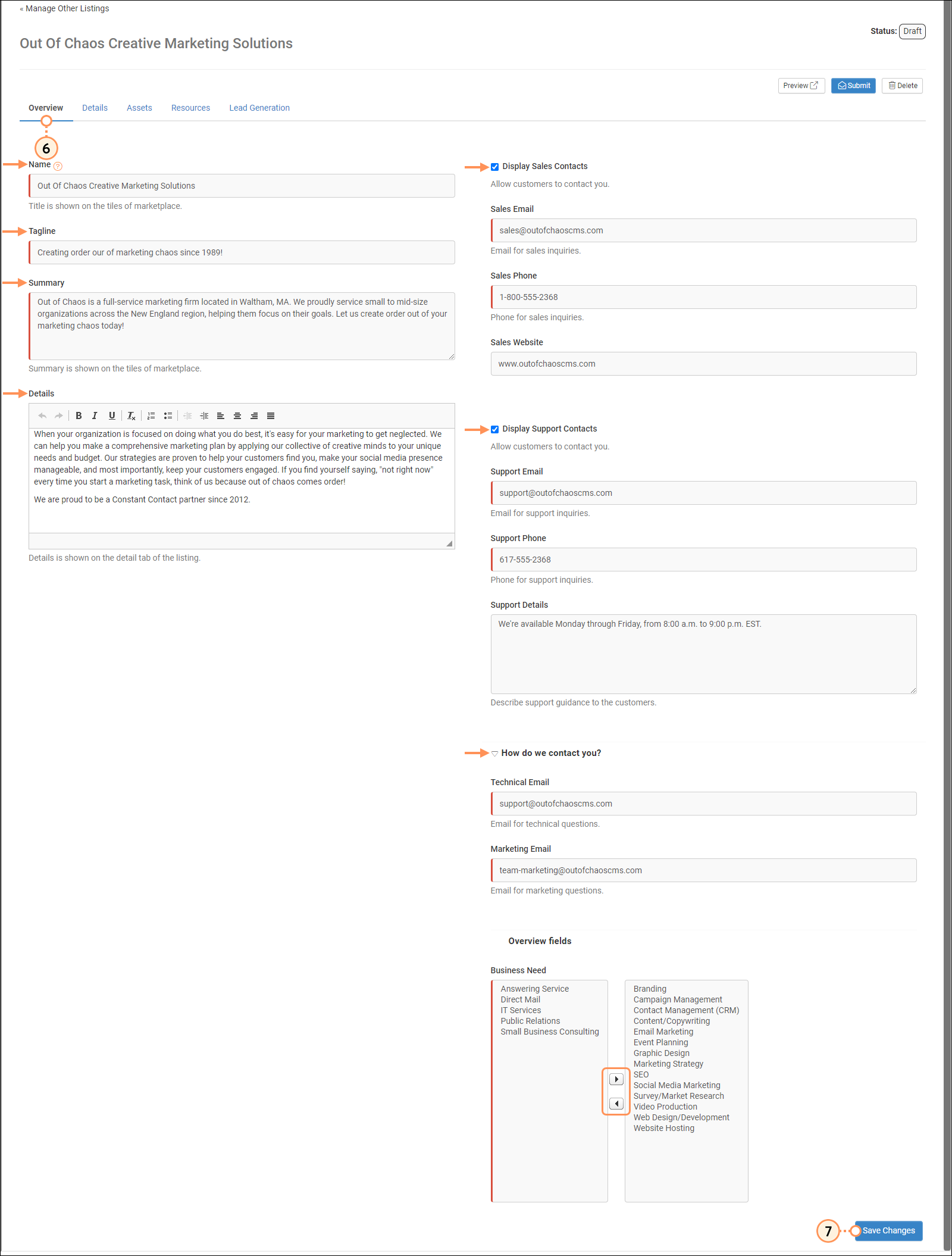Select Graphic Design in selected list
The height and width of the screenshot is (1256, 952).
661,1053
